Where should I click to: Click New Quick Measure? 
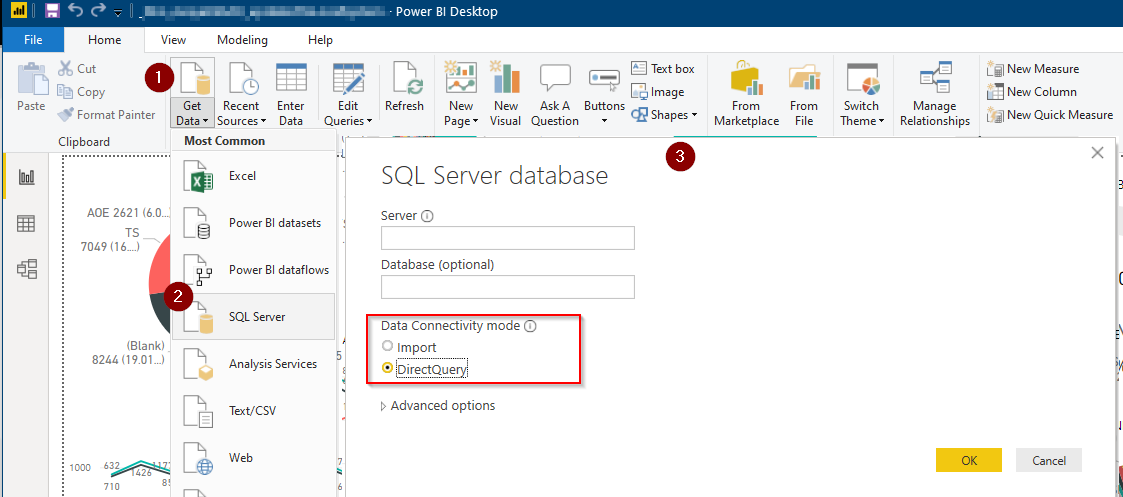(1050, 115)
